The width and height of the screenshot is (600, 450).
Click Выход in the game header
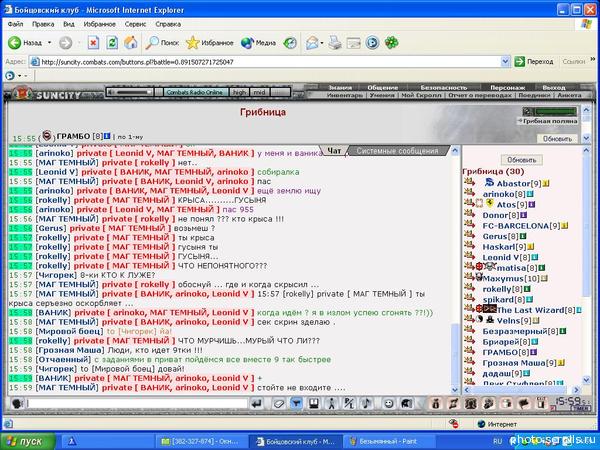[553, 87]
